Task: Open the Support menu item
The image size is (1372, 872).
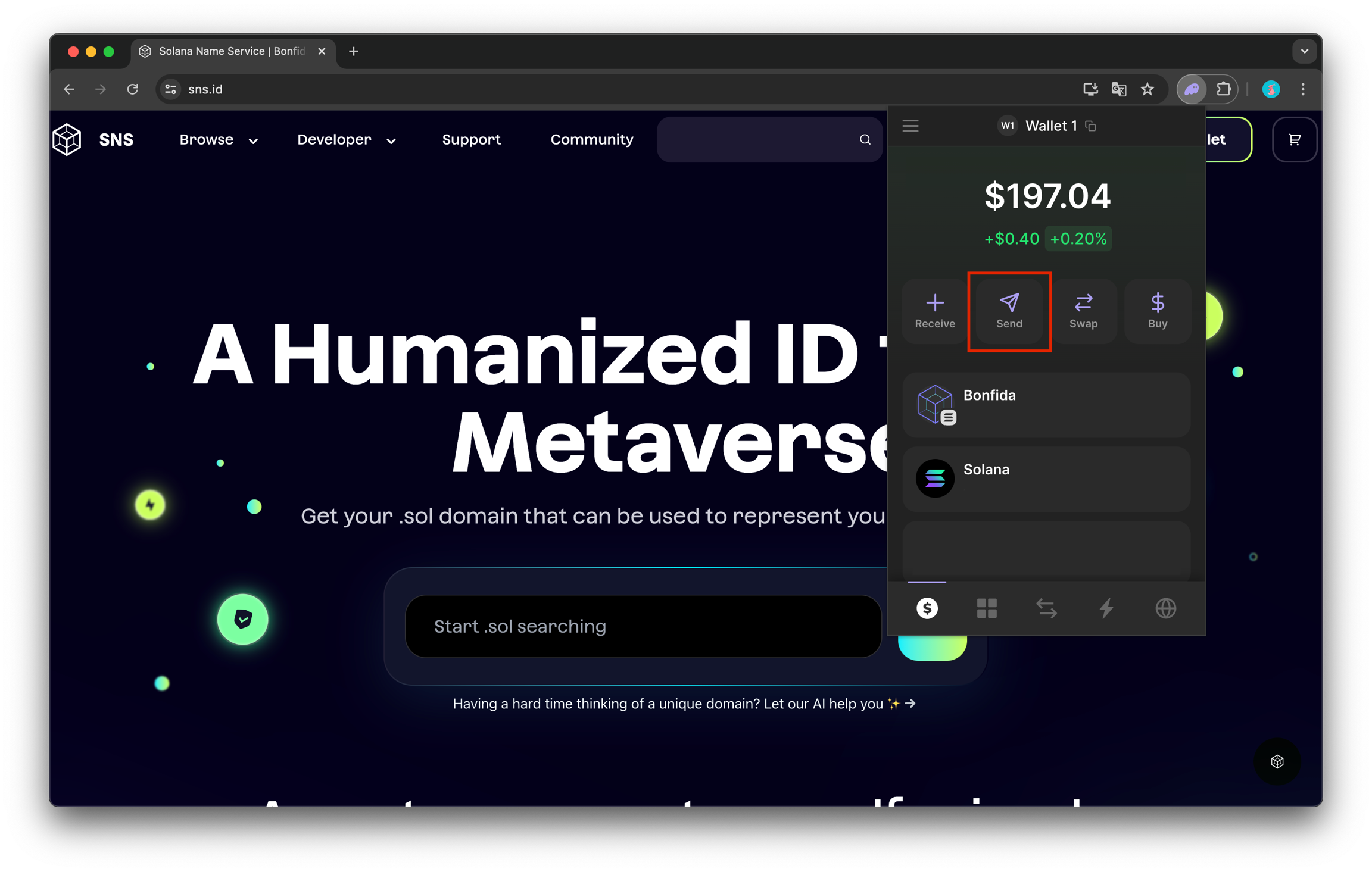Action: pos(471,140)
